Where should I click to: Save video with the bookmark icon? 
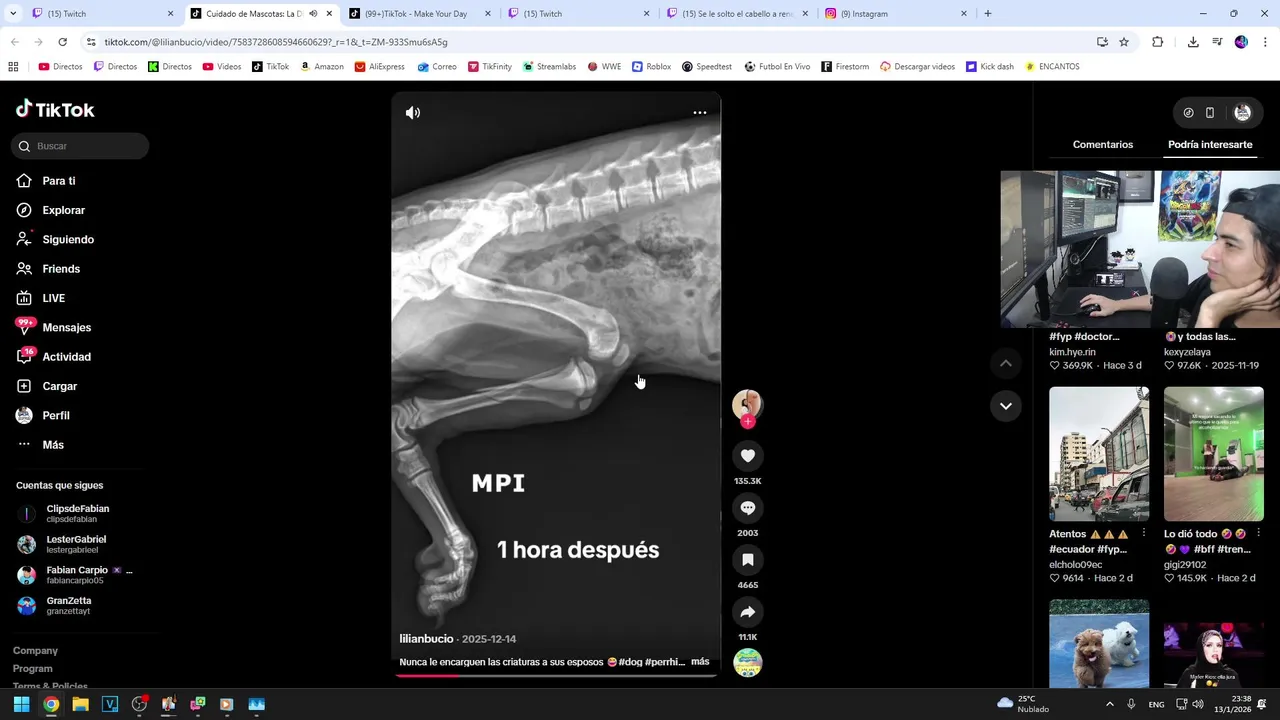(747, 560)
